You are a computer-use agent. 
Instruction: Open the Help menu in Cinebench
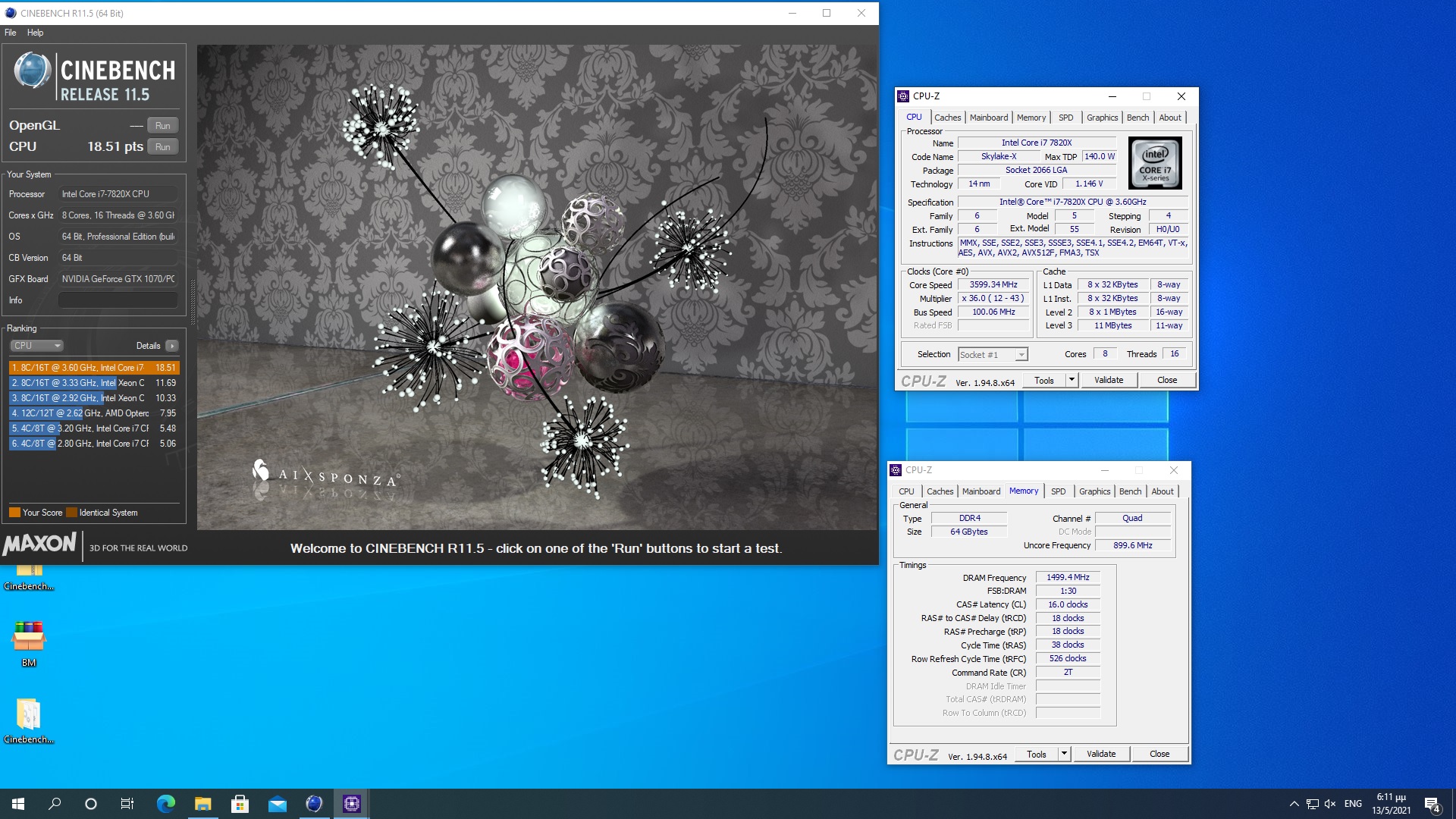point(35,33)
